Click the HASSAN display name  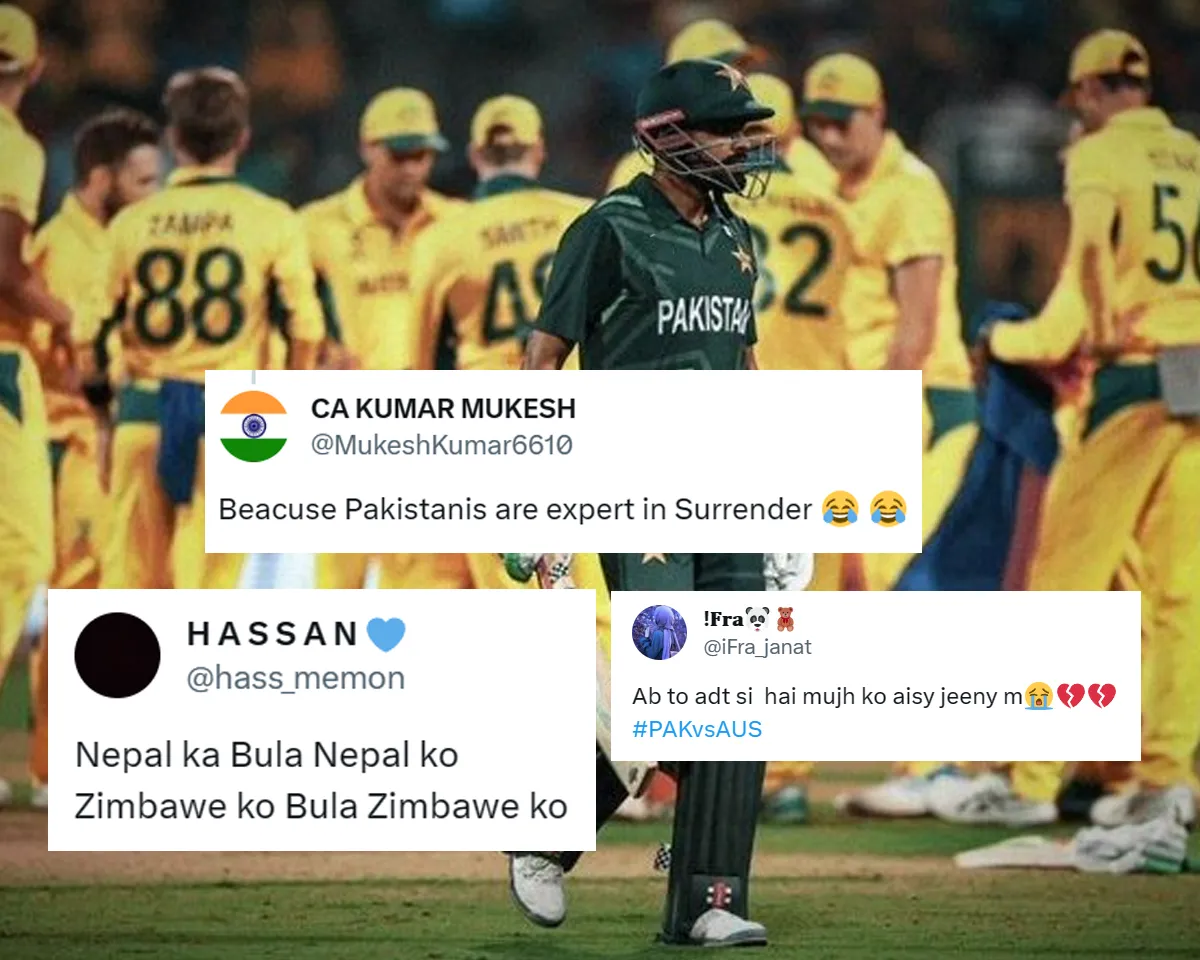(x=272, y=634)
